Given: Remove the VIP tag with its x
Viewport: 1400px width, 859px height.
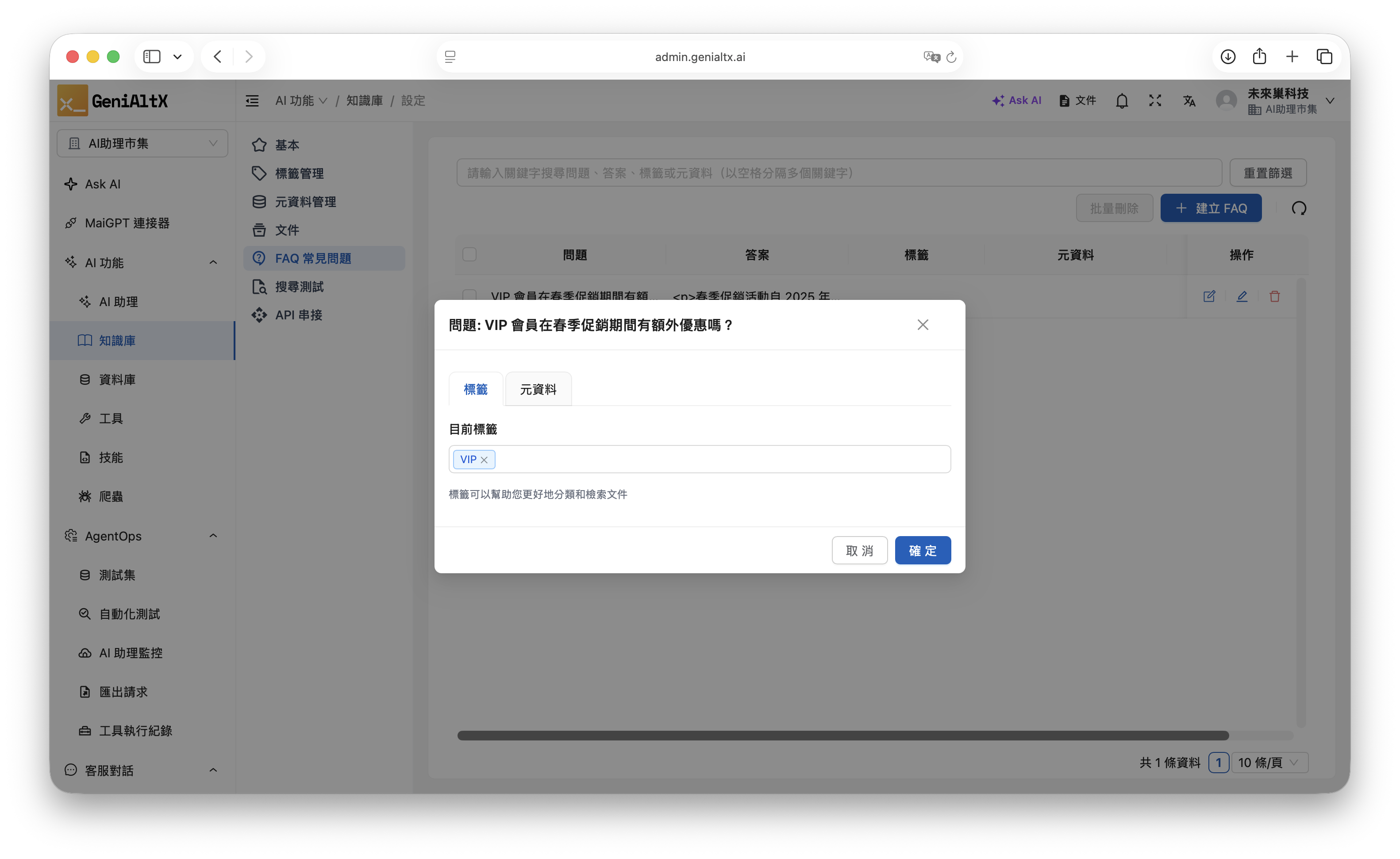Looking at the screenshot, I should coord(484,460).
